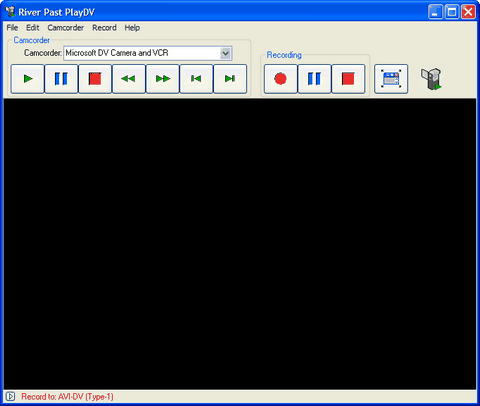The image size is (480, 406).
Task: Click the camcorder icon at the toolbar's right
Action: [x=431, y=79]
